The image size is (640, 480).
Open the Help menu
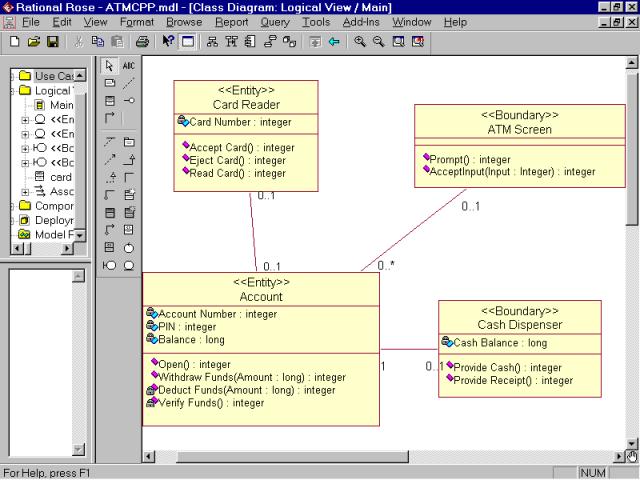[x=456, y=22]
